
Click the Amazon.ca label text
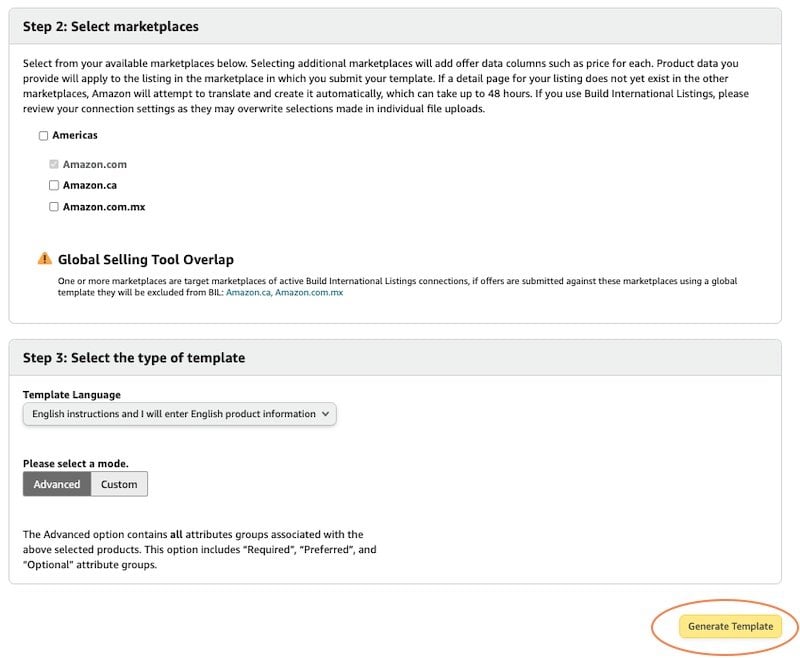pos(90,185)
